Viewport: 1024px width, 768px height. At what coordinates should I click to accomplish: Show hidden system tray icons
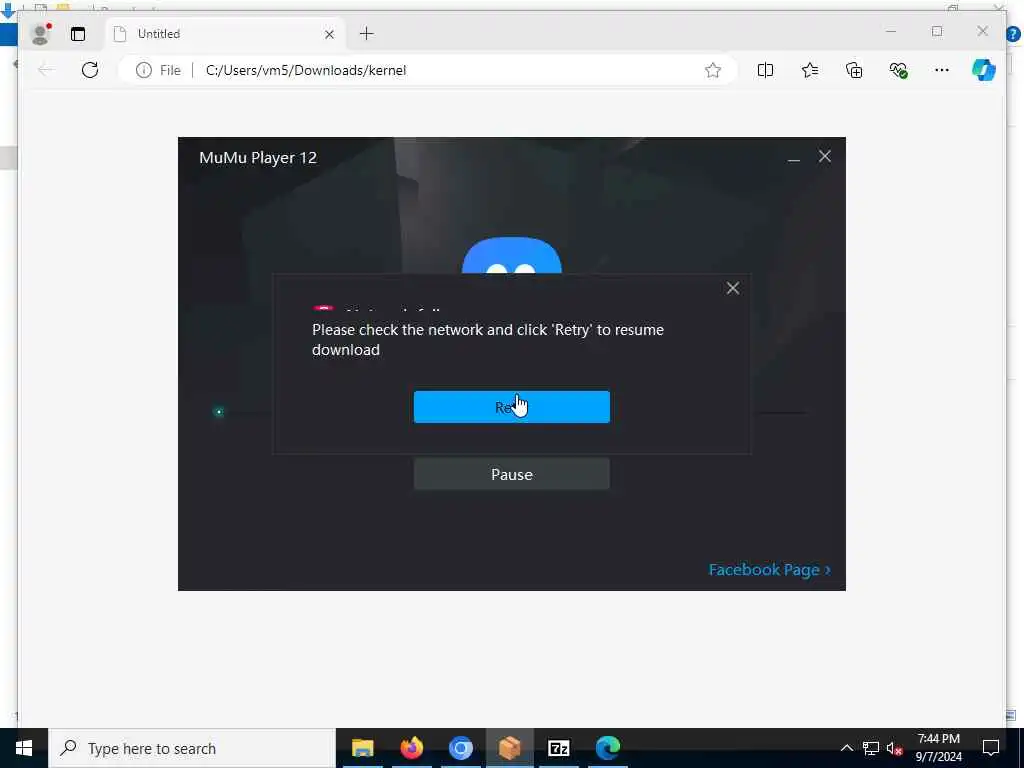click(x=846, y=748)
